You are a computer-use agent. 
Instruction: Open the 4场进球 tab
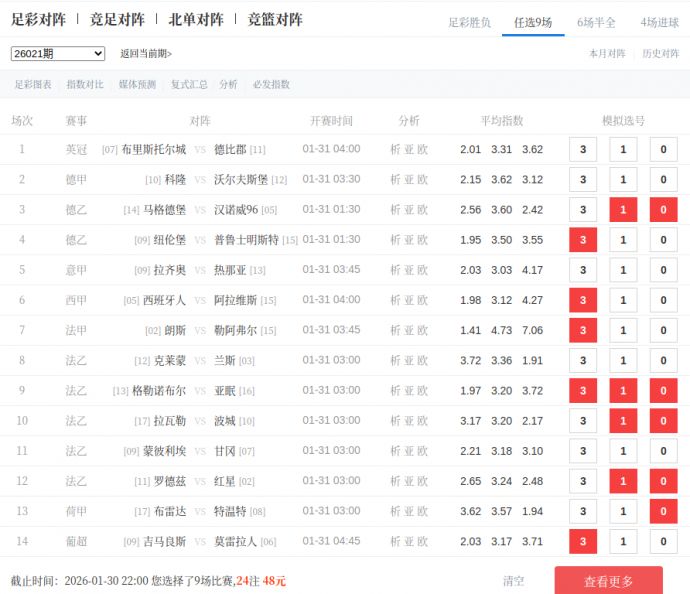point(659,22)
